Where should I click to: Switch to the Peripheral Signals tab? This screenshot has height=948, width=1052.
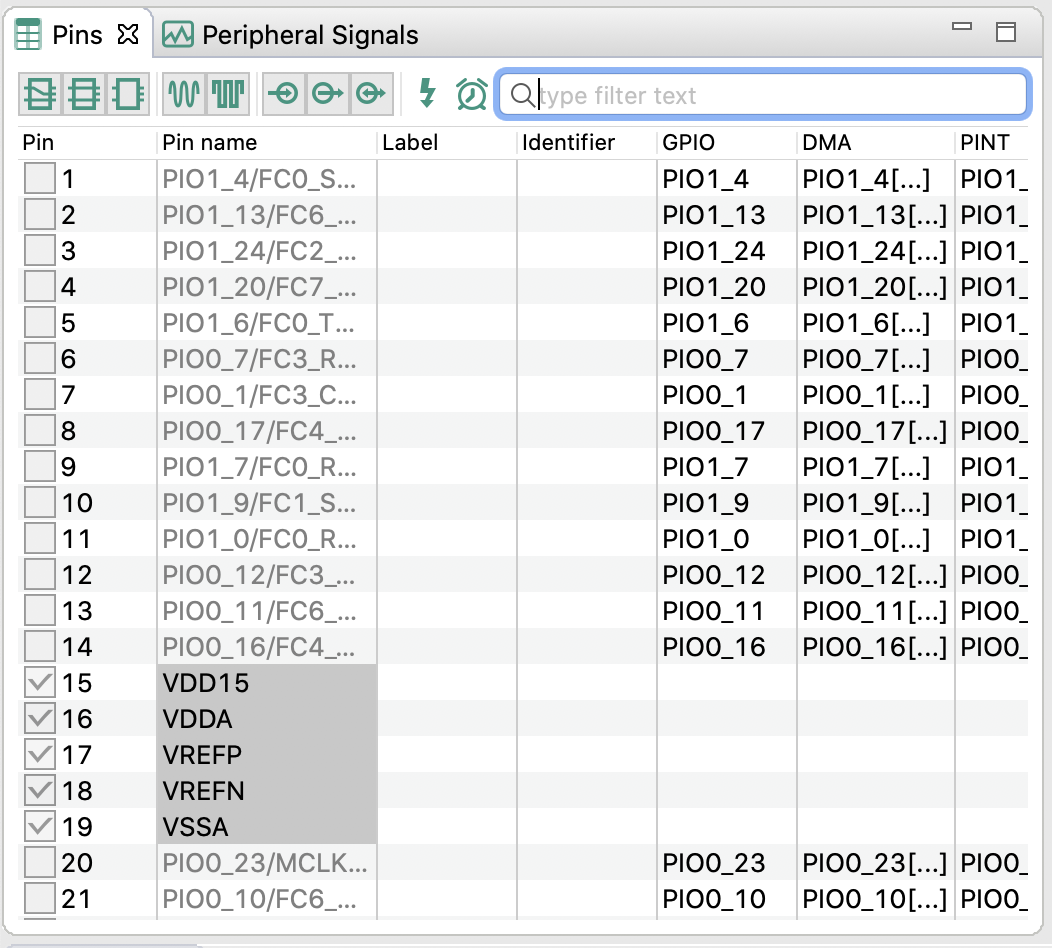pyautogui.click(x=291, y=35)
